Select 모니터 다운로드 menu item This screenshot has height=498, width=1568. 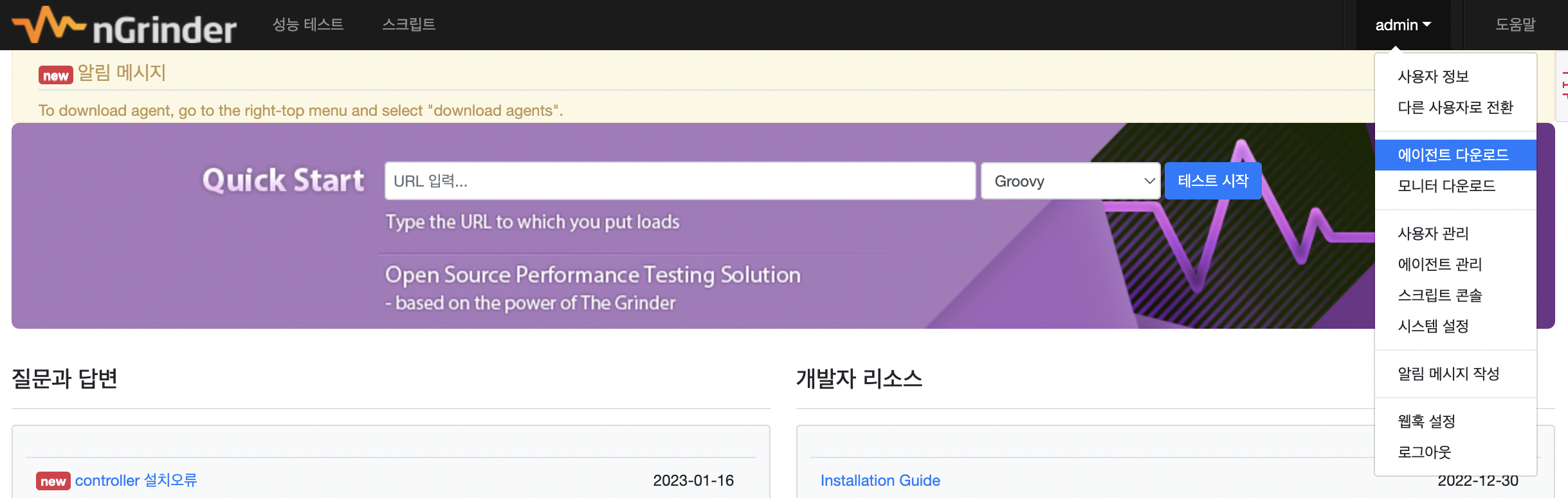tap(1455, 186)
